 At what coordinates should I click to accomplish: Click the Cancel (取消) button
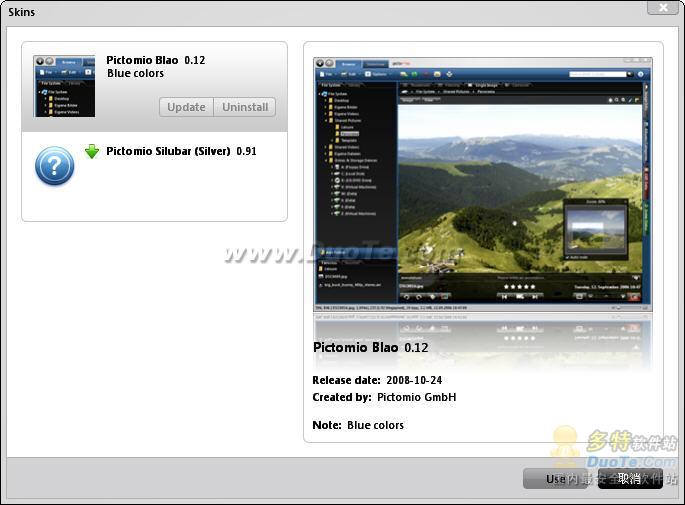[x=630, y=479]
